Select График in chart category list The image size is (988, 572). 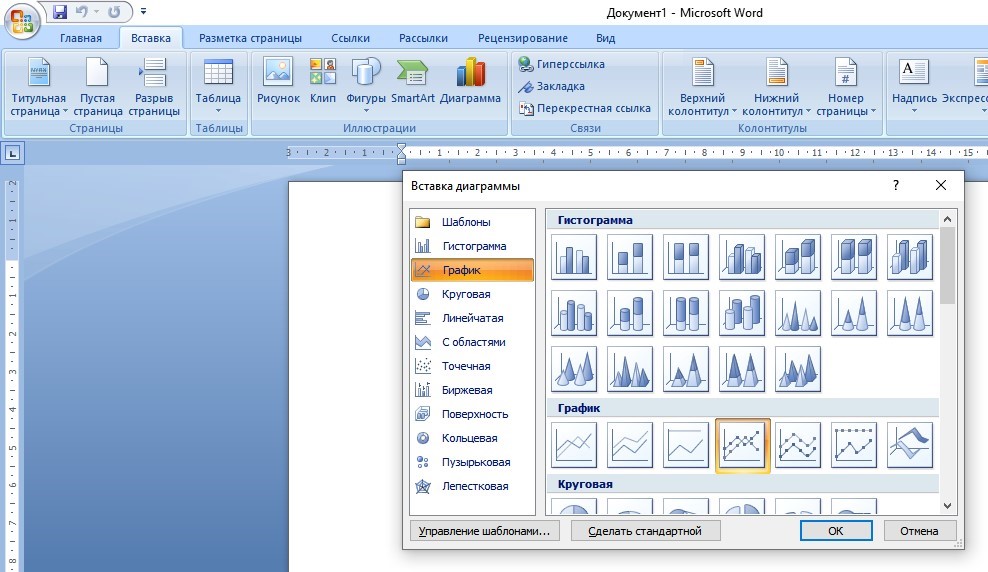472,270
